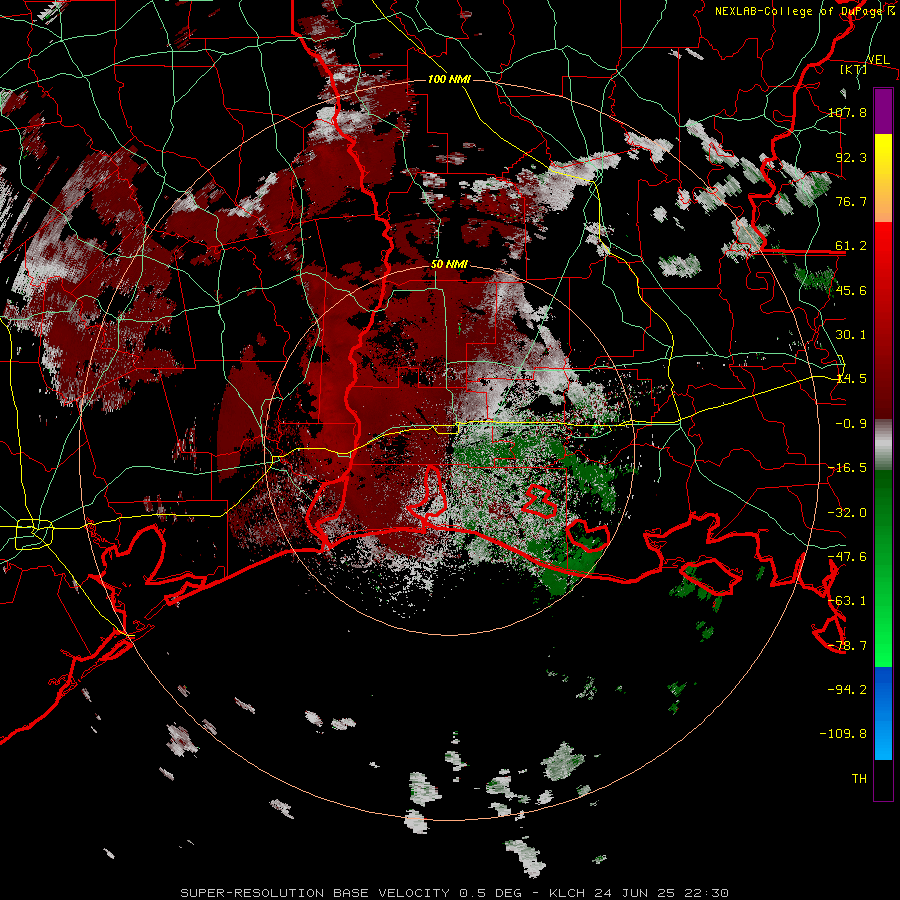900x900 pixels.
Task: Click the 61.2 velocity scale value
Action: pyautogui.click(x=851, y=246)
